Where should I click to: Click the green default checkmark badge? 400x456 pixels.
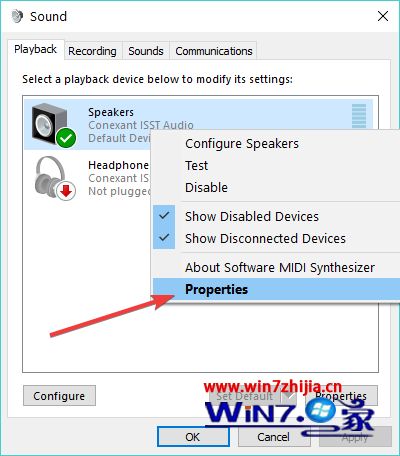click(x=66, y=138)
